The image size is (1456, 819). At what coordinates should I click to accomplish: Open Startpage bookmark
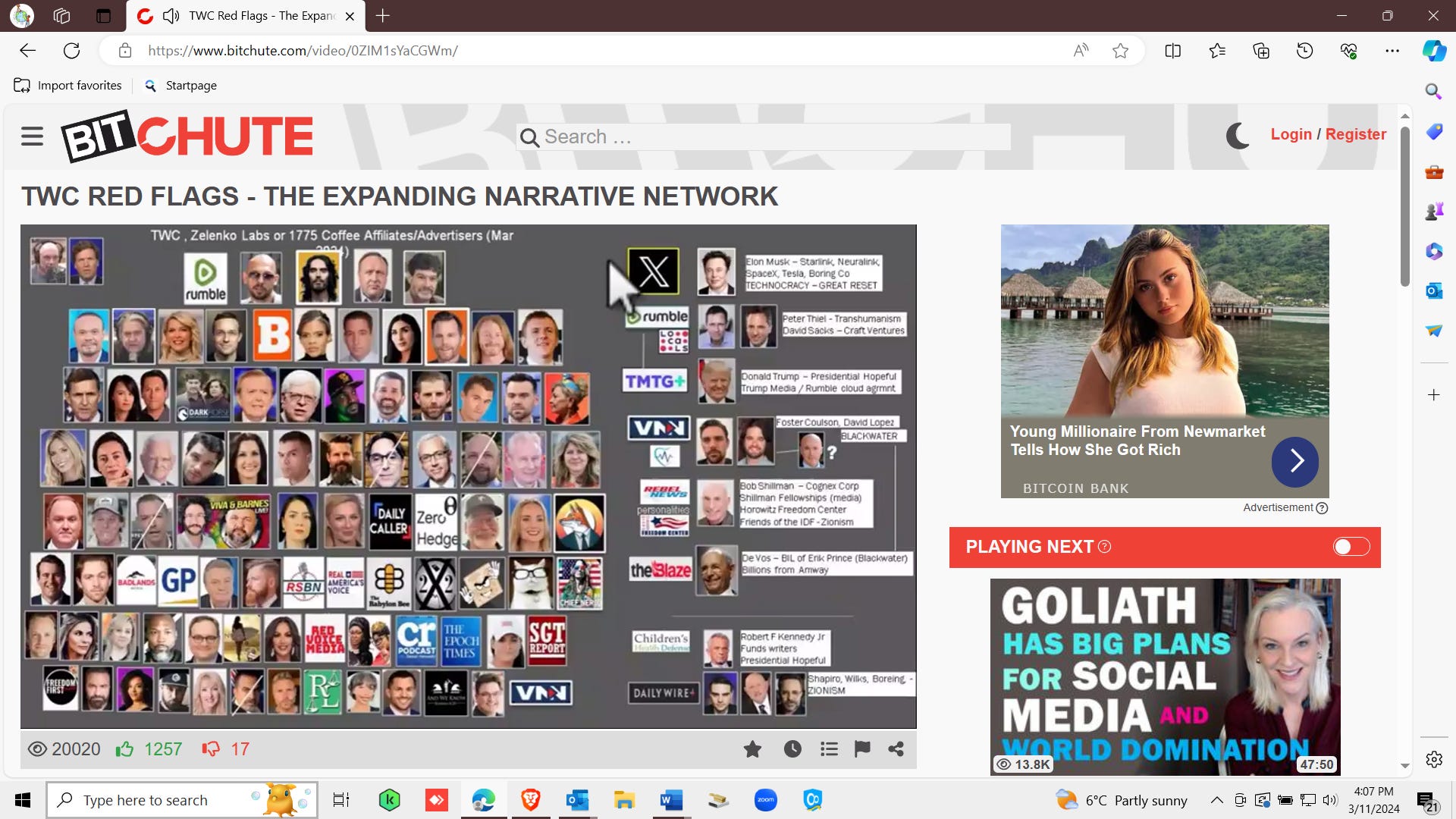pos(180,86)
